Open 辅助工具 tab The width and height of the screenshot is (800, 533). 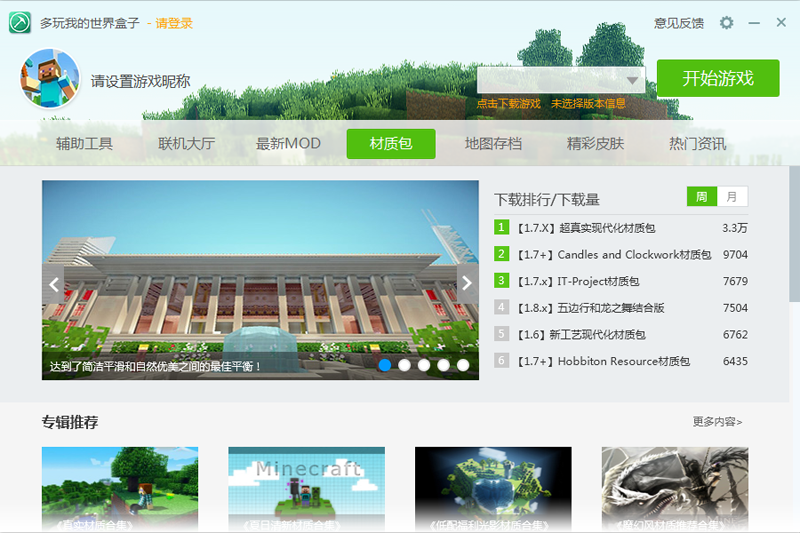84,143
